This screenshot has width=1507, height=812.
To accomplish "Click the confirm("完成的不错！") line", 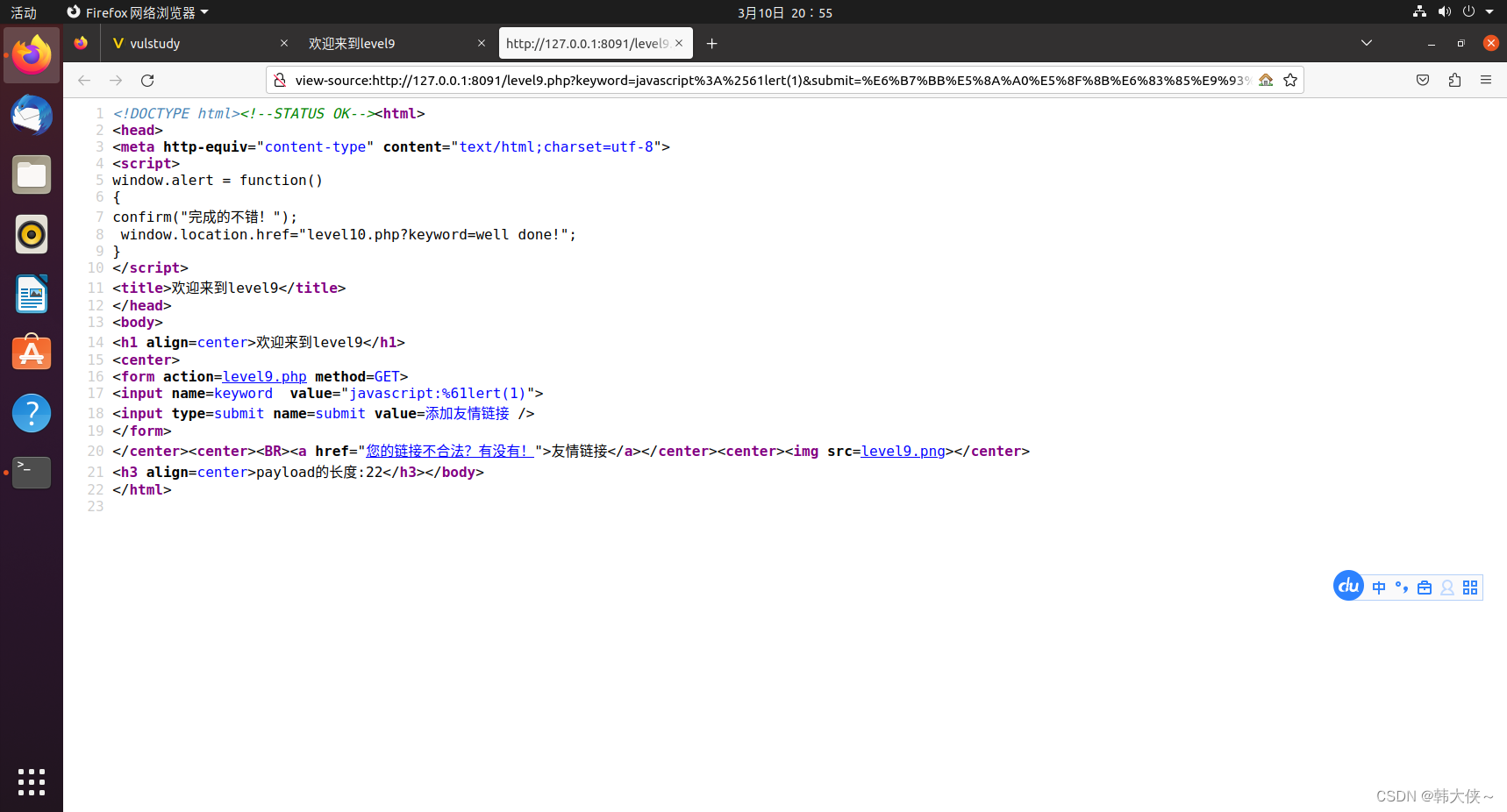I will (205, 217).
